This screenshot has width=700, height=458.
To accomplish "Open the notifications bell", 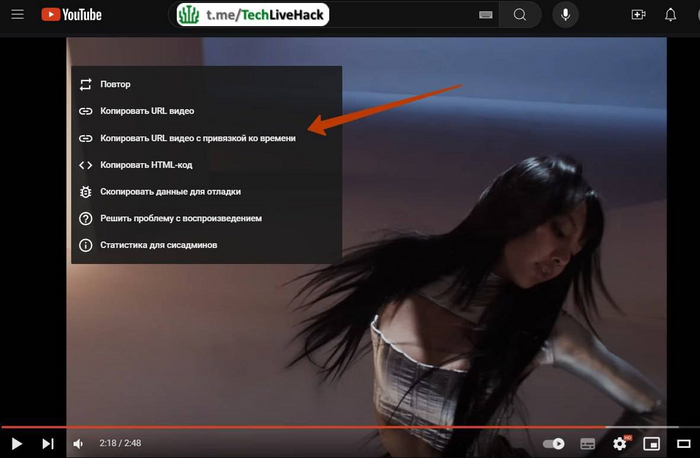I will click(x=670, y=15).
